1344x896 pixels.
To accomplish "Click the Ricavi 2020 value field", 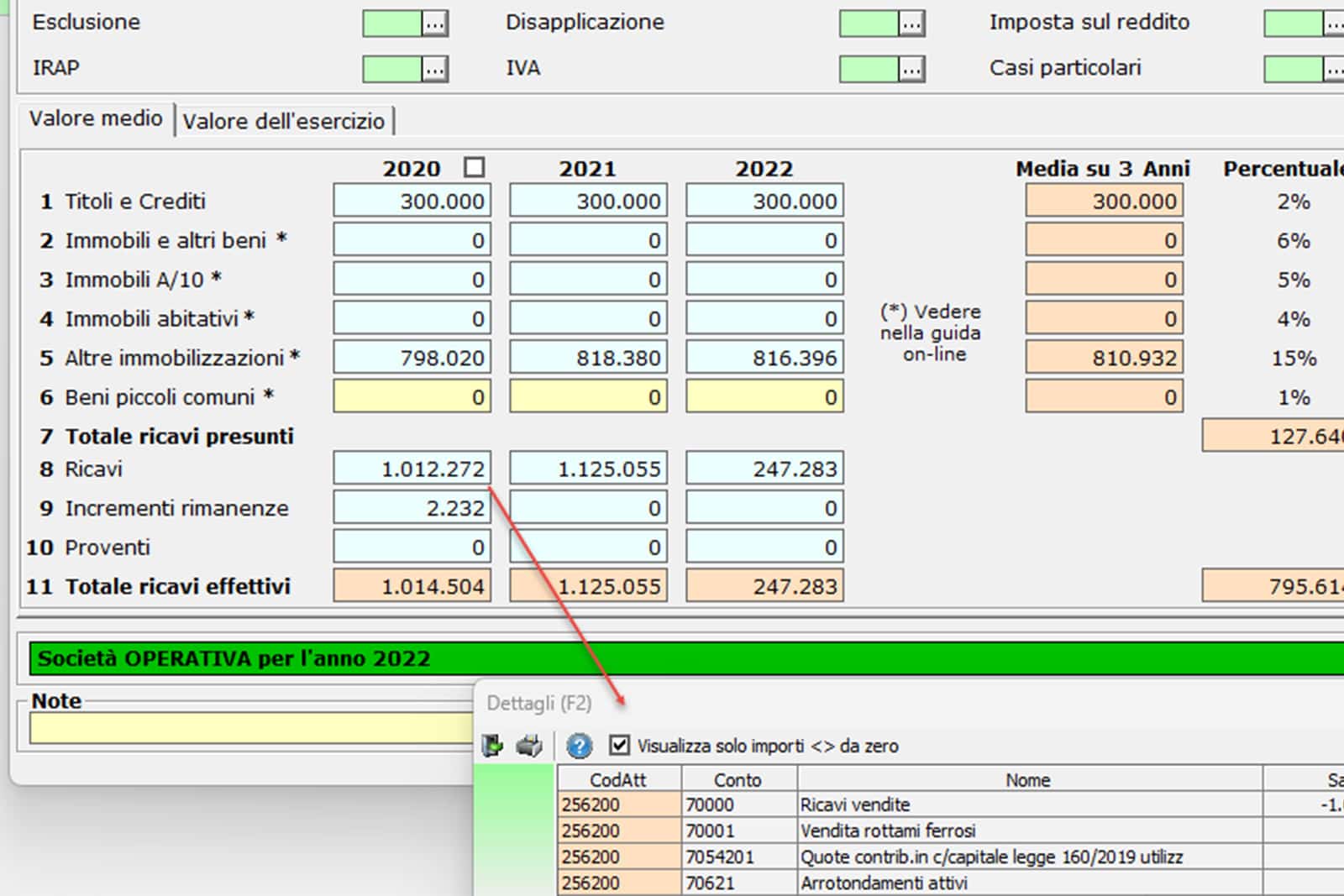I will [412, 469].
